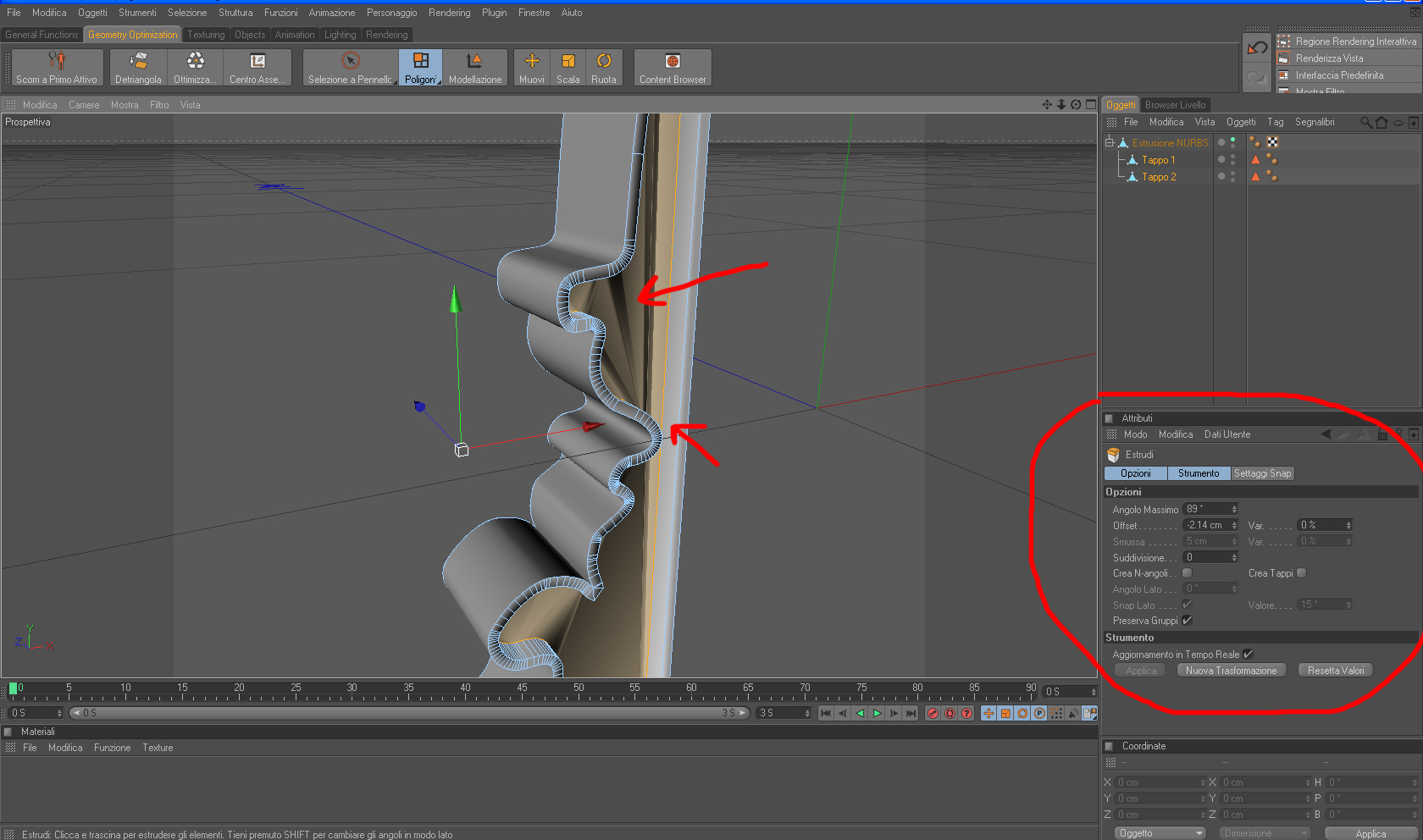Image resolution: width=1423 pixels, height=840 pixels.
Task: Click the timeline range scrollbar
Action: point(409,713)
